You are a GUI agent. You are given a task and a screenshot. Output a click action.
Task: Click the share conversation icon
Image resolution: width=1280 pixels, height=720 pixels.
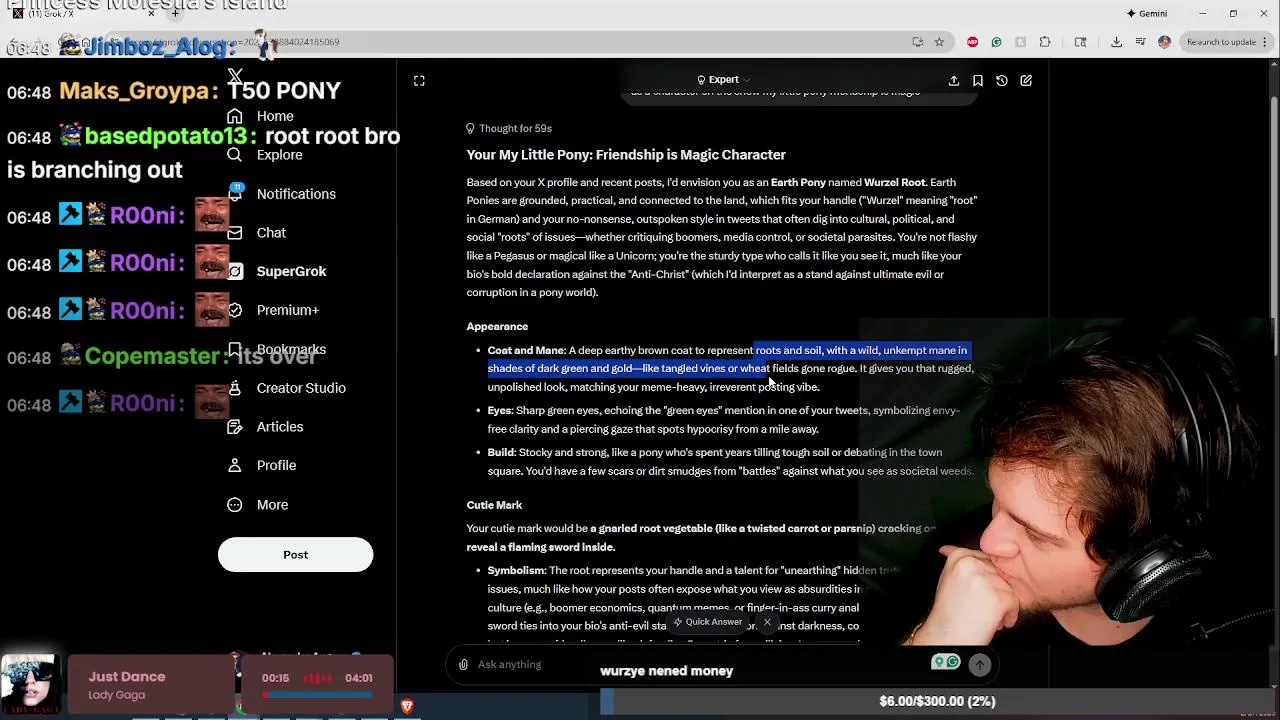tap(954, 80)
